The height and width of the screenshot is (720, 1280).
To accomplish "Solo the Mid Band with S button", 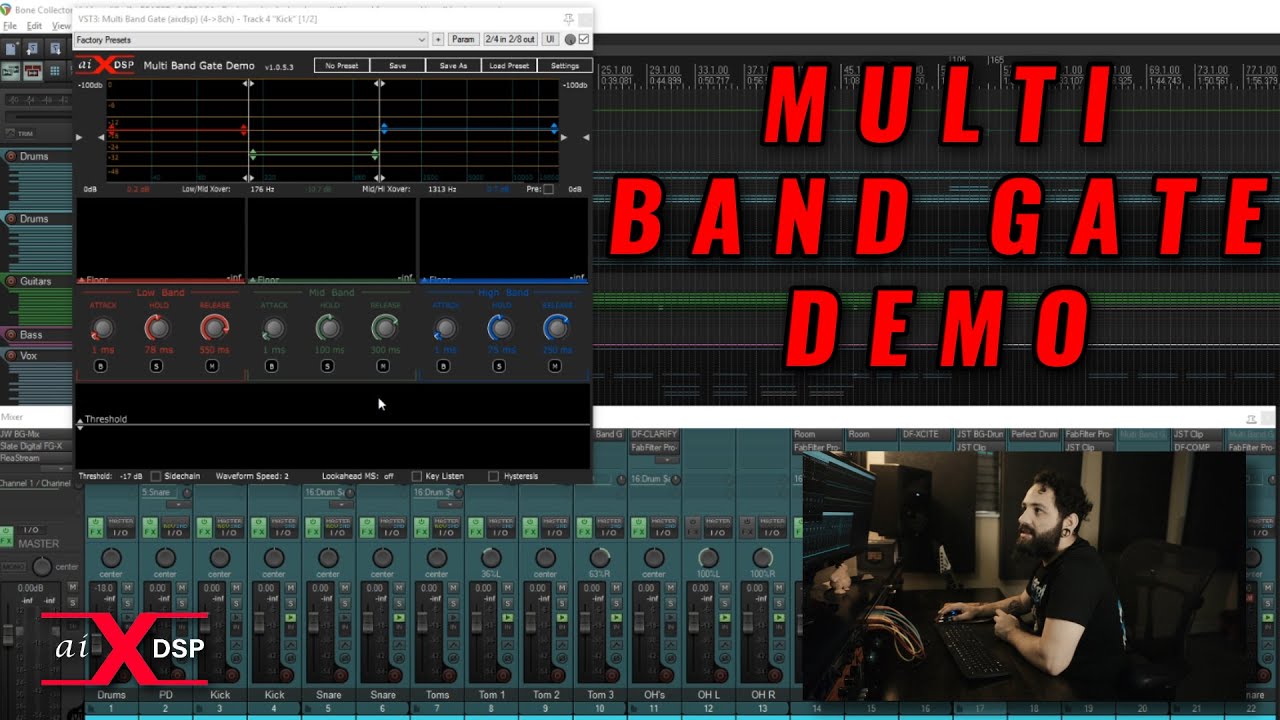I will click(x=328, y=366).
